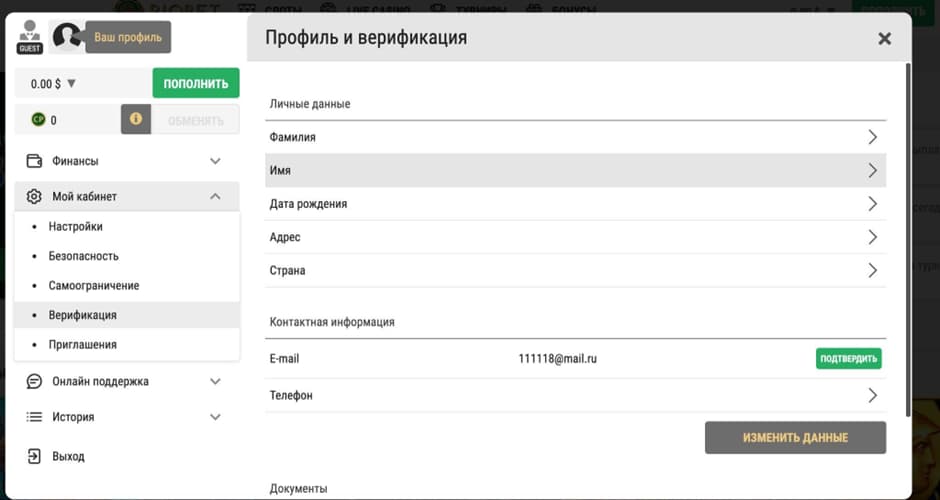Image resolution: width=940 pixels, height=500 pixels.
Task: Close the profile verification dialog
Action: (x=884, y=39)
